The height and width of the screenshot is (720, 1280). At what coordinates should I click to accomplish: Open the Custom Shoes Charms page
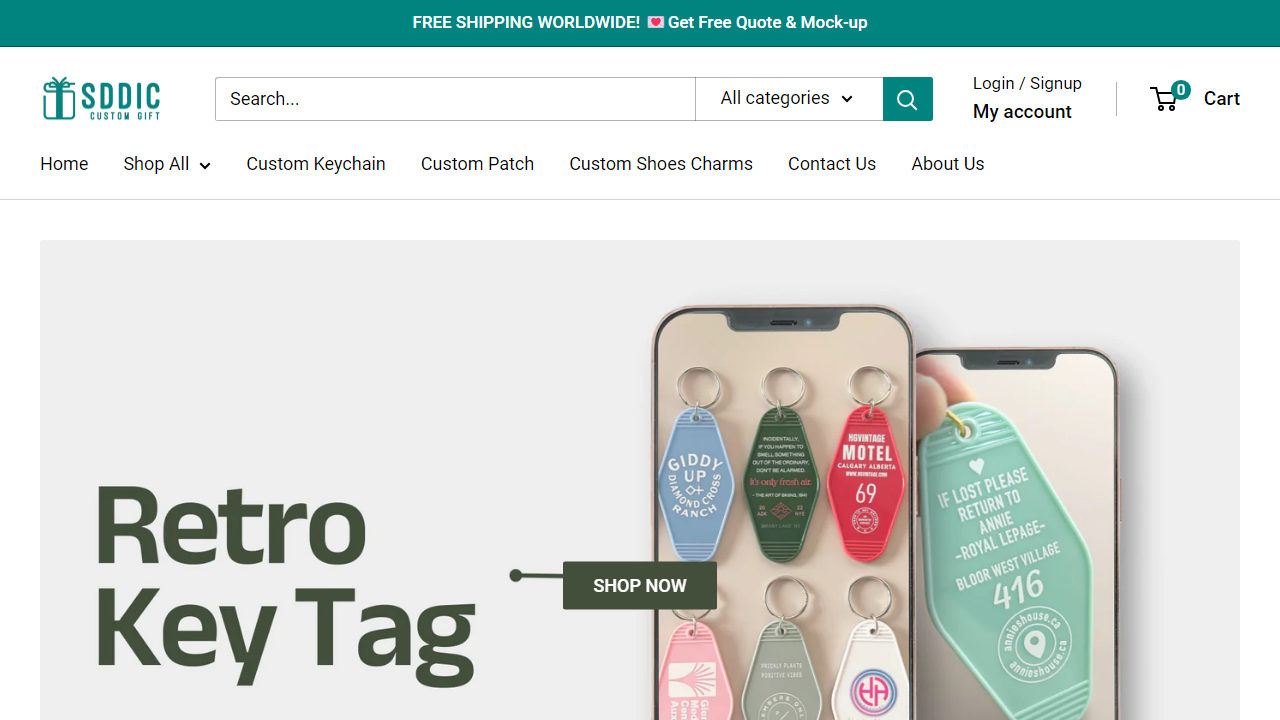point(661,164)
